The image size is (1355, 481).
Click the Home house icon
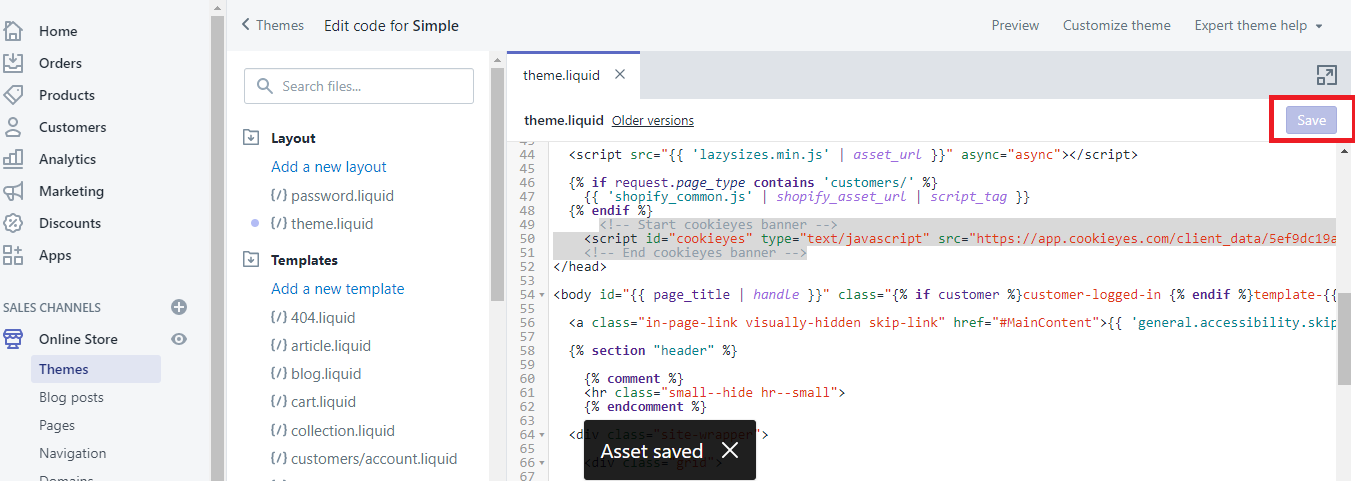click(x=13, y=31)
